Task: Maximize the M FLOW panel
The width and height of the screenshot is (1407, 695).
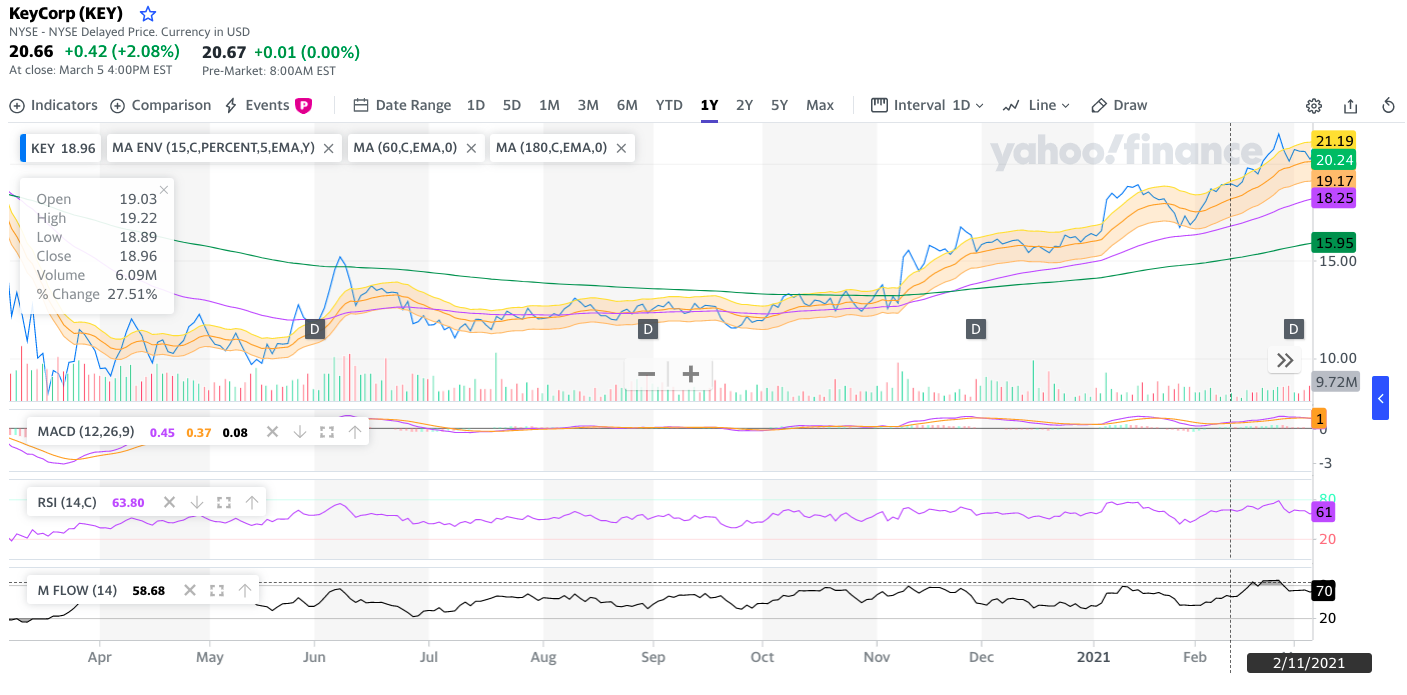Action: pos(217,590)
